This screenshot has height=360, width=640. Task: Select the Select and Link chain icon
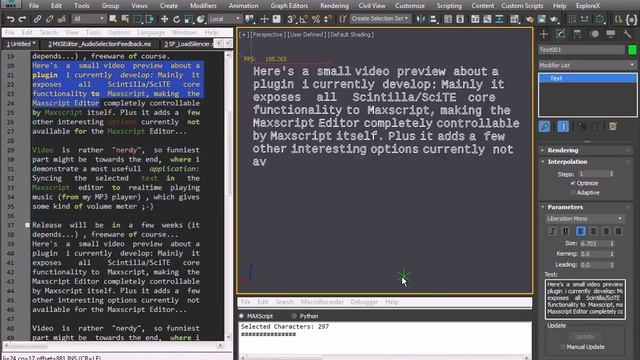tap(37, 19)
